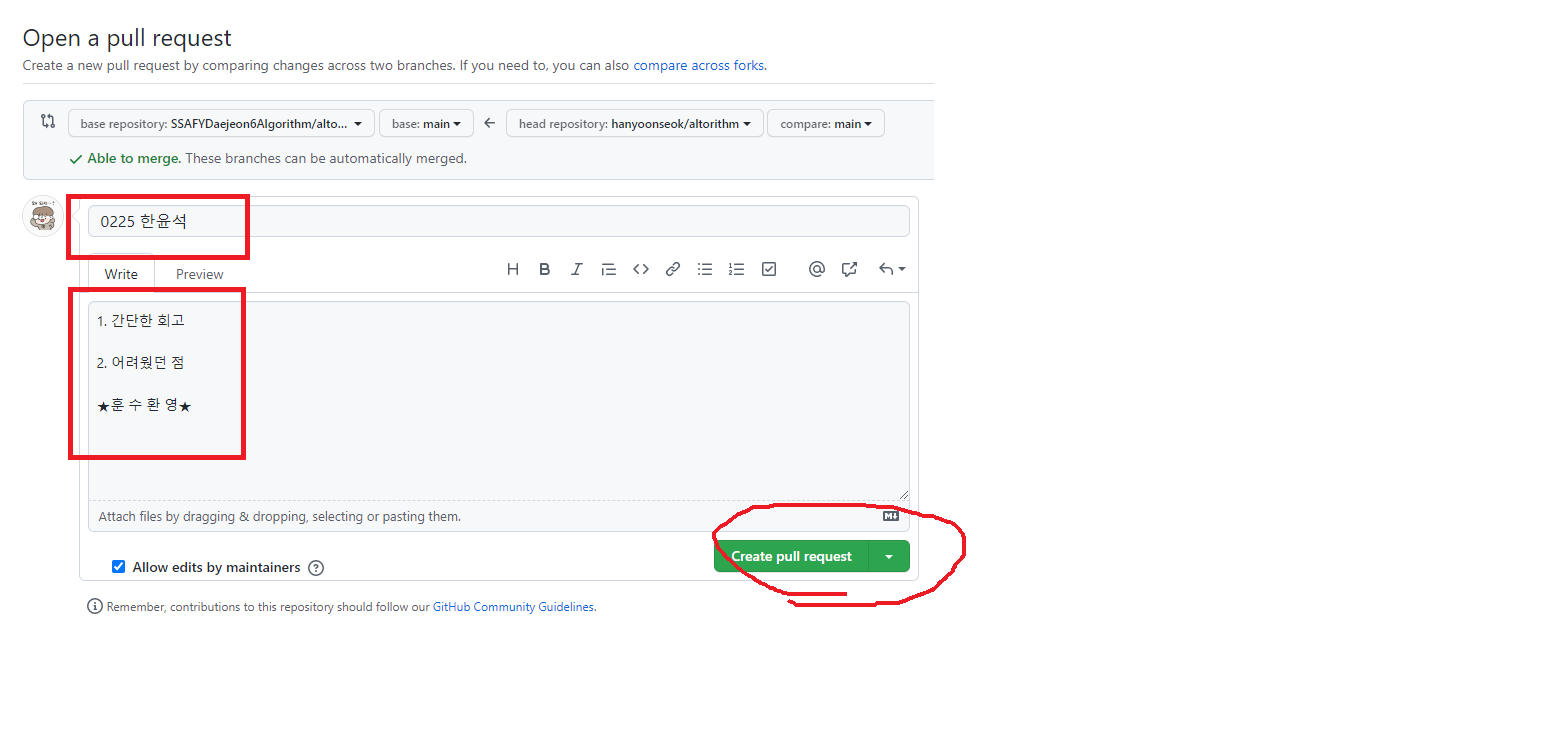1566x741 pixels.
Task: Switch to the Write tab
Action: (121, 274)
